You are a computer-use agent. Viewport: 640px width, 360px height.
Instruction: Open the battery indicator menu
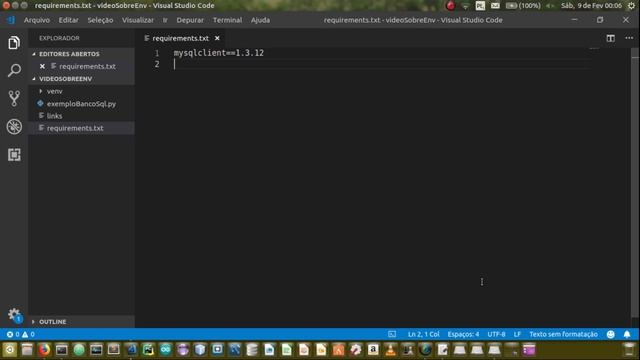point(523,5)
